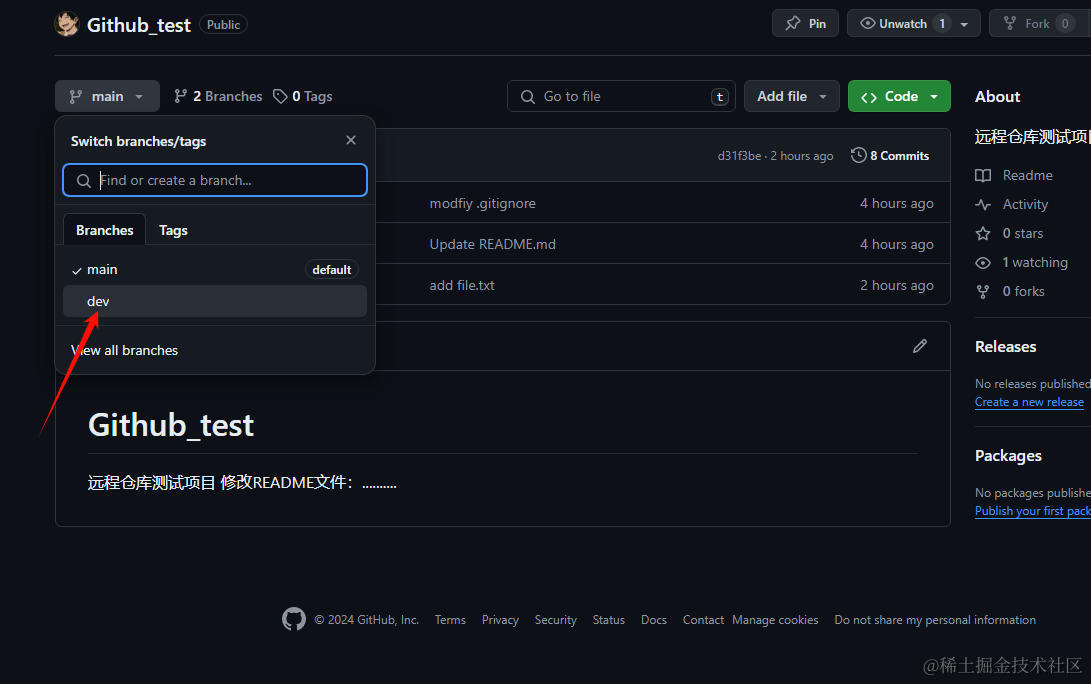Open the Terms footer link
1091x684 pixels.
(x=450, y=620)
